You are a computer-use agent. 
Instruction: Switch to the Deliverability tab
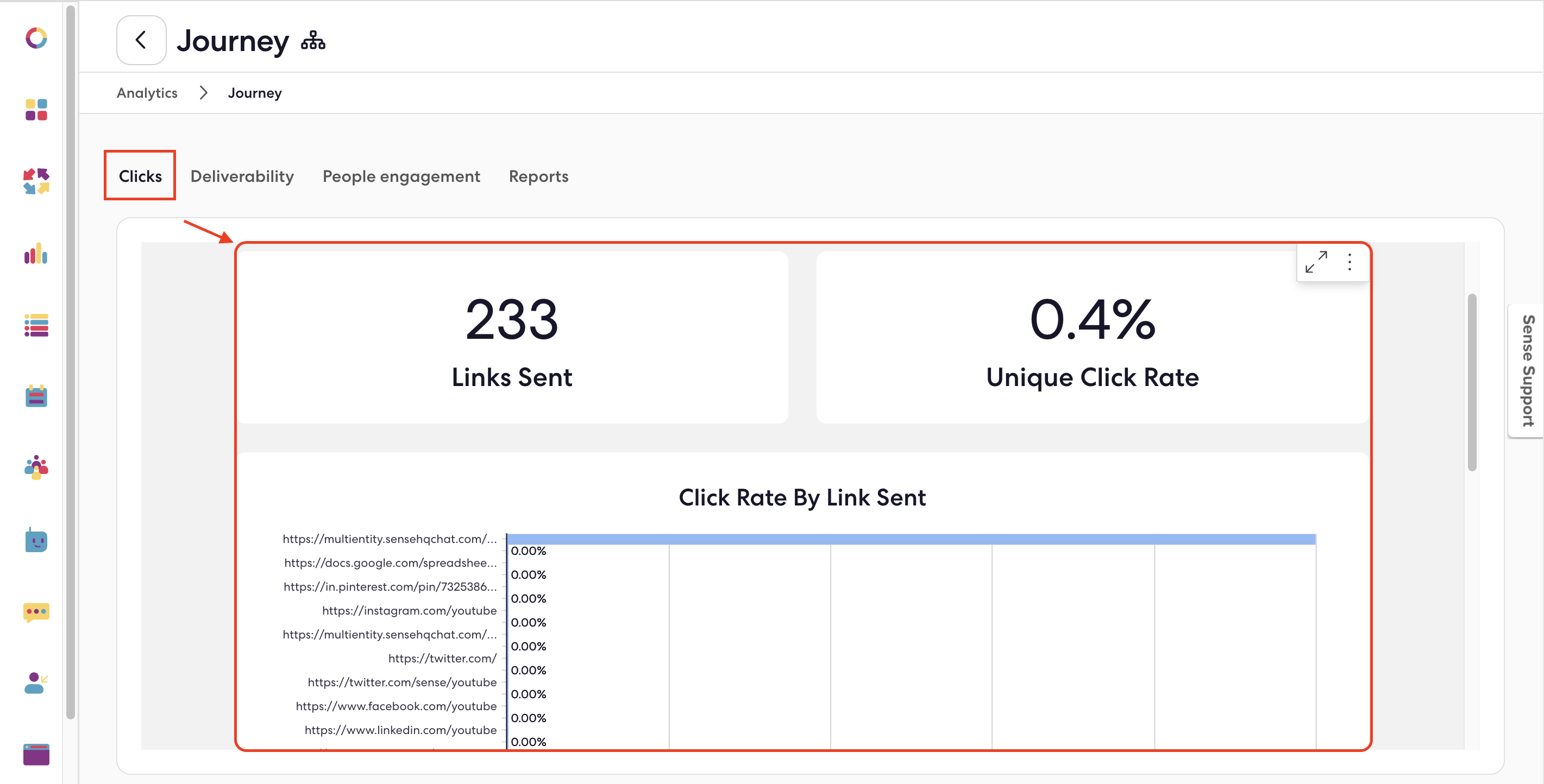242,175
